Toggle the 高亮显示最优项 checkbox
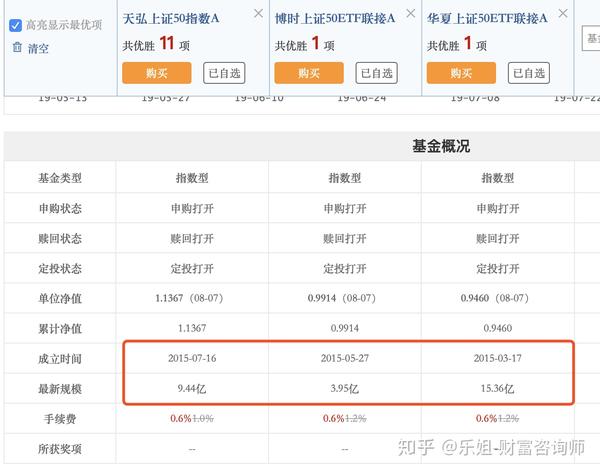This screenshot has width=600, height=472. (15, 26)
